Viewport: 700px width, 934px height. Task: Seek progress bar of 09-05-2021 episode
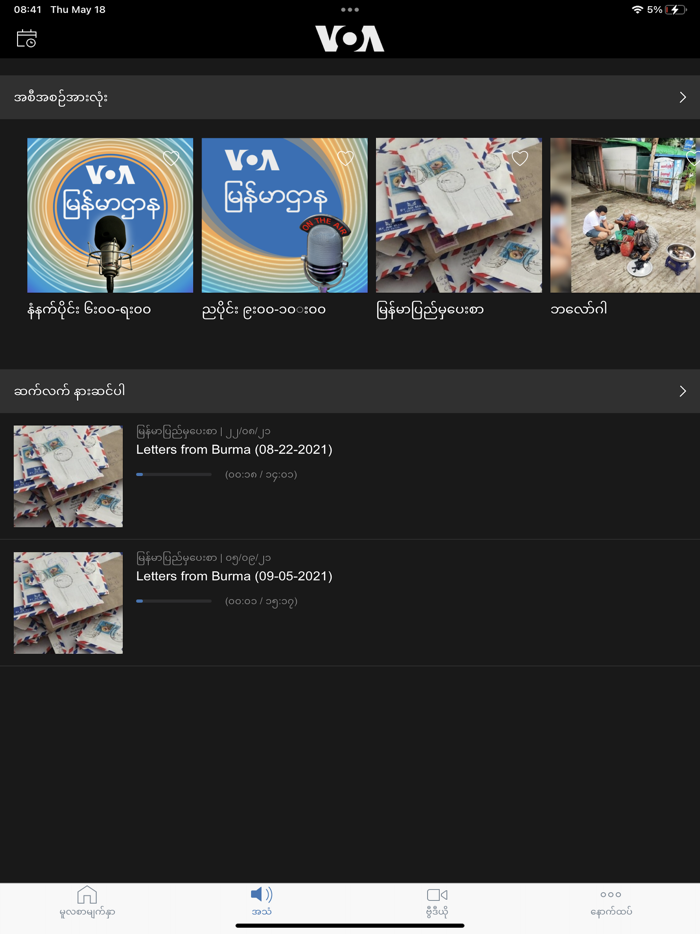coord(174,601)
